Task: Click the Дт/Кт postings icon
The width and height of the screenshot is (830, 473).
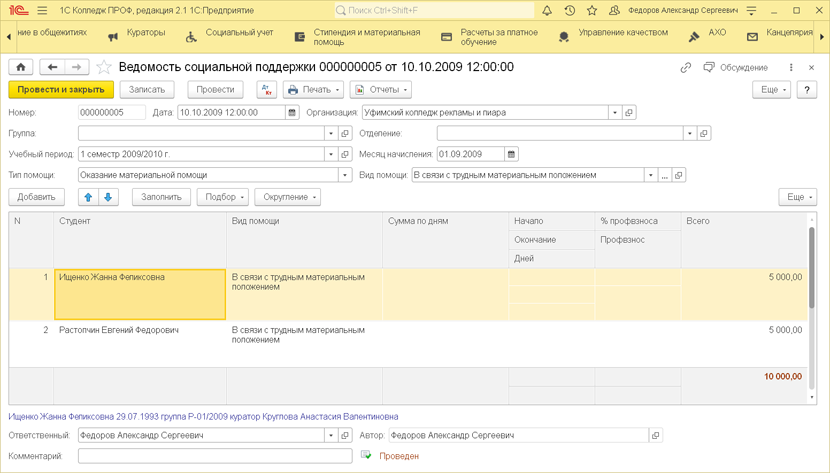Action: coord(266,90)
